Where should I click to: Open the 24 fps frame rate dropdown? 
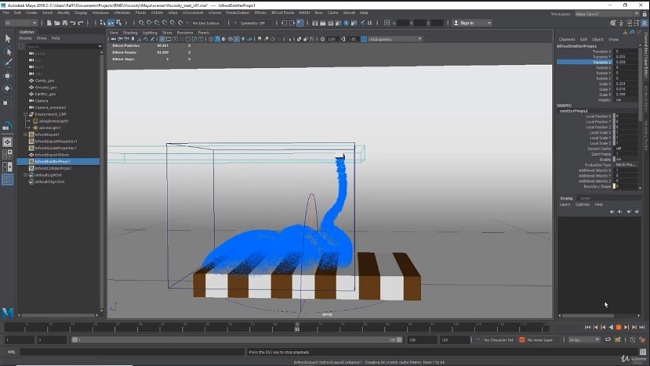click(584, 340)
